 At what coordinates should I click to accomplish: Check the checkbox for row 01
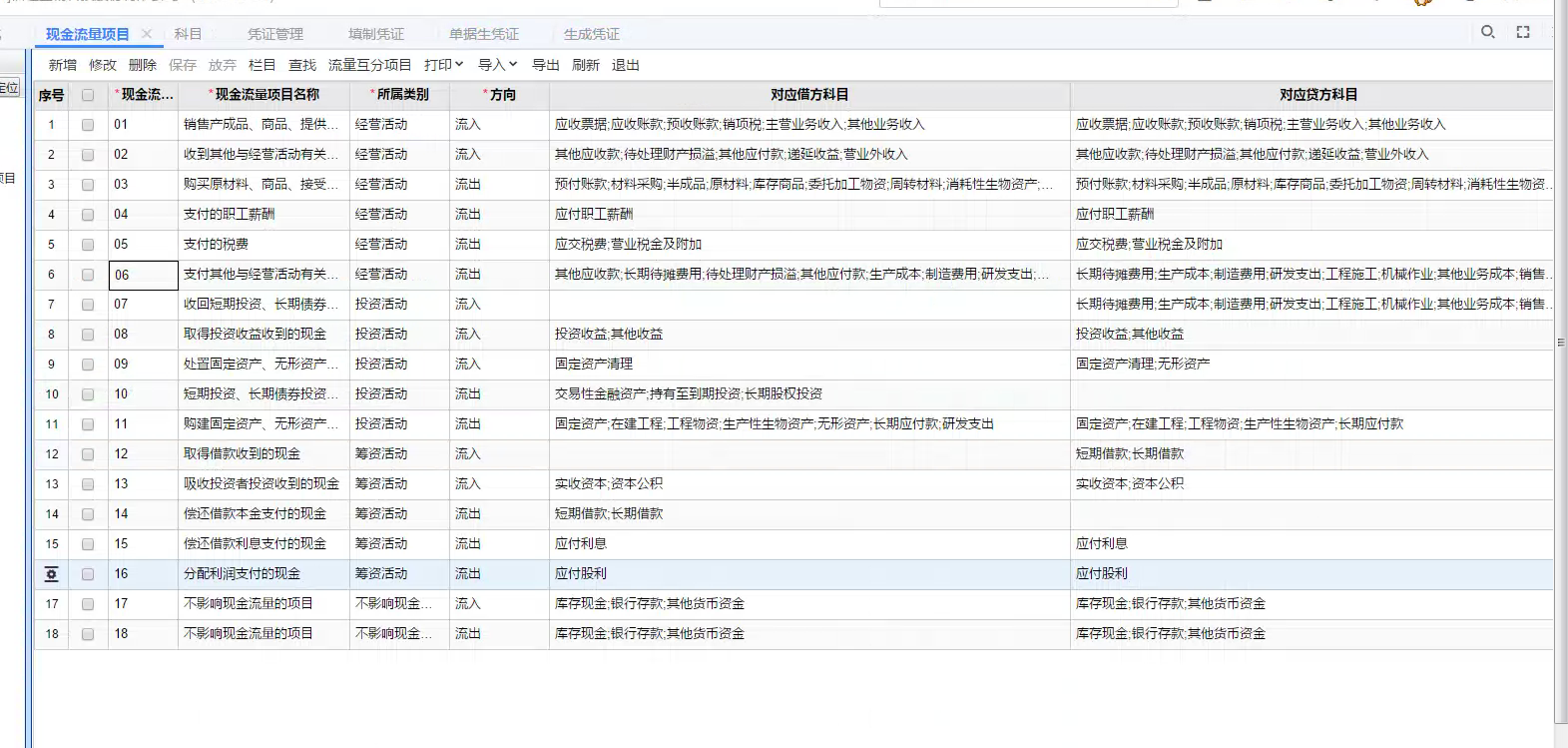88,126
